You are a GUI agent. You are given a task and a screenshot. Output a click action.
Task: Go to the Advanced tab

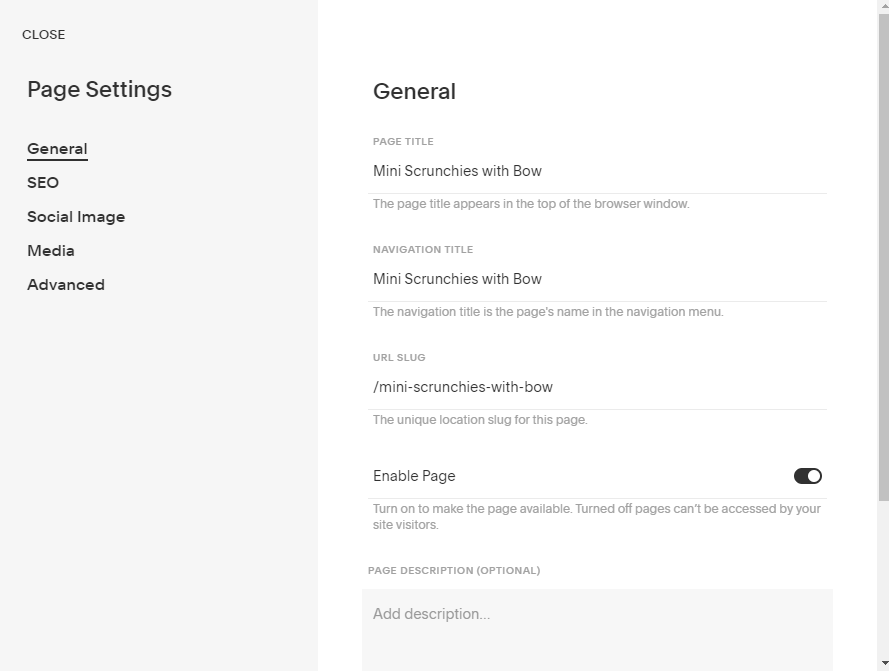66,285
